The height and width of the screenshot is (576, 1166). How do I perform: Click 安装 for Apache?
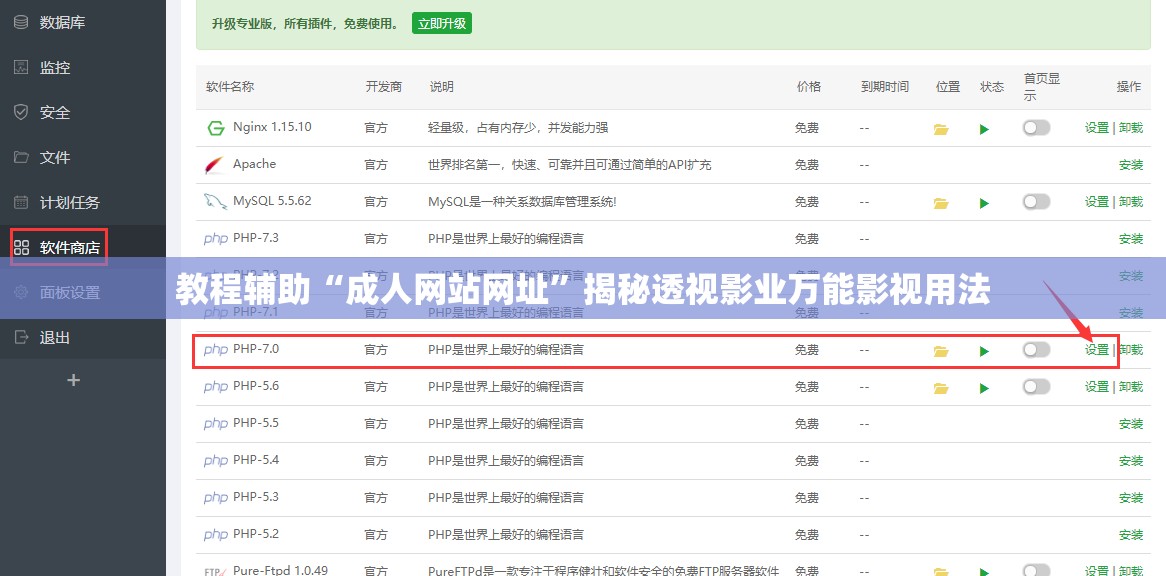(x=1131, y=165)
